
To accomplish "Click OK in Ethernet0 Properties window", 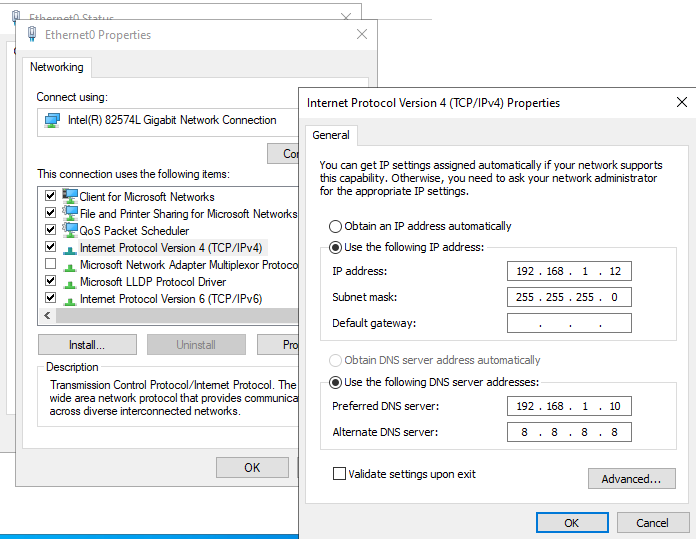I will pyautogui.click(x=252, y=468).
